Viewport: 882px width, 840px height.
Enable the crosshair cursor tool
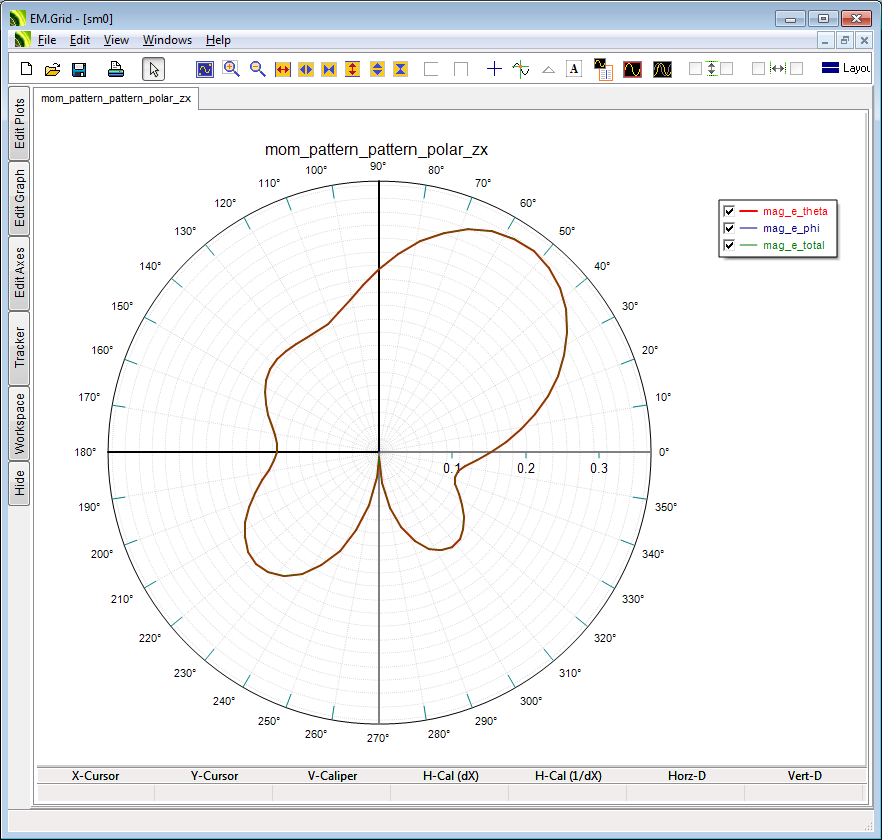494,69
